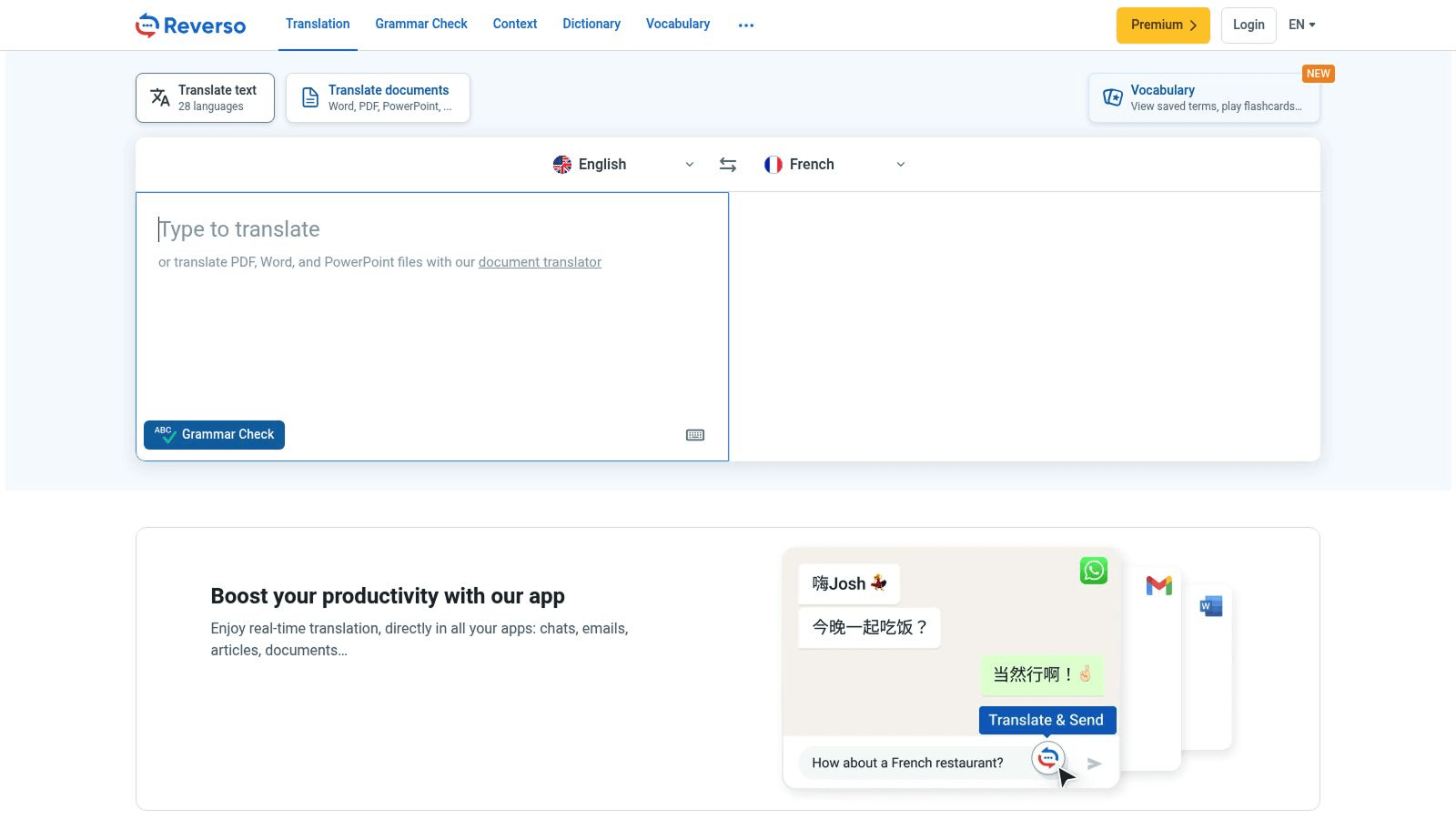1456x820 pixels.
Task: Click the send arrow in chat mockup
Action: pyautogui.click(x=1095, y=764)
